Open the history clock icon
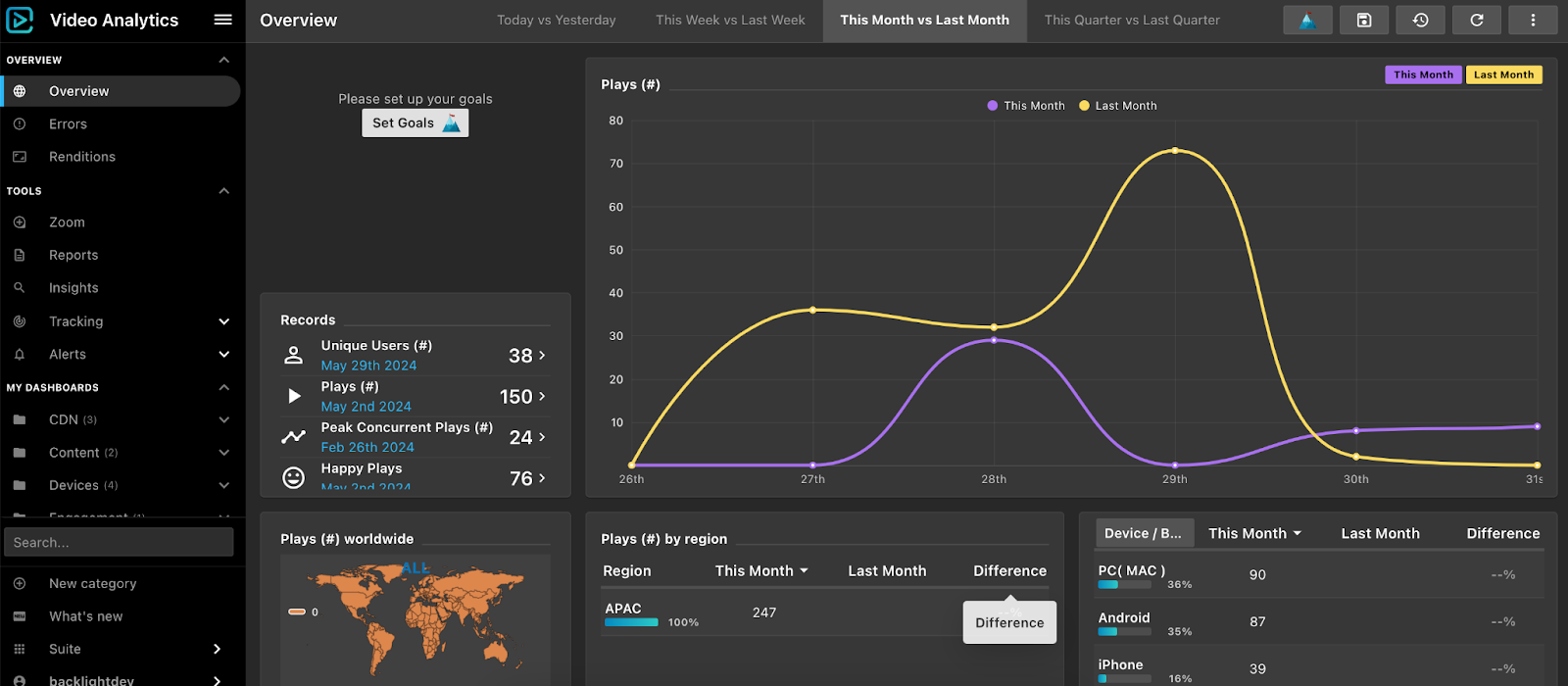 click(1420, 20)
